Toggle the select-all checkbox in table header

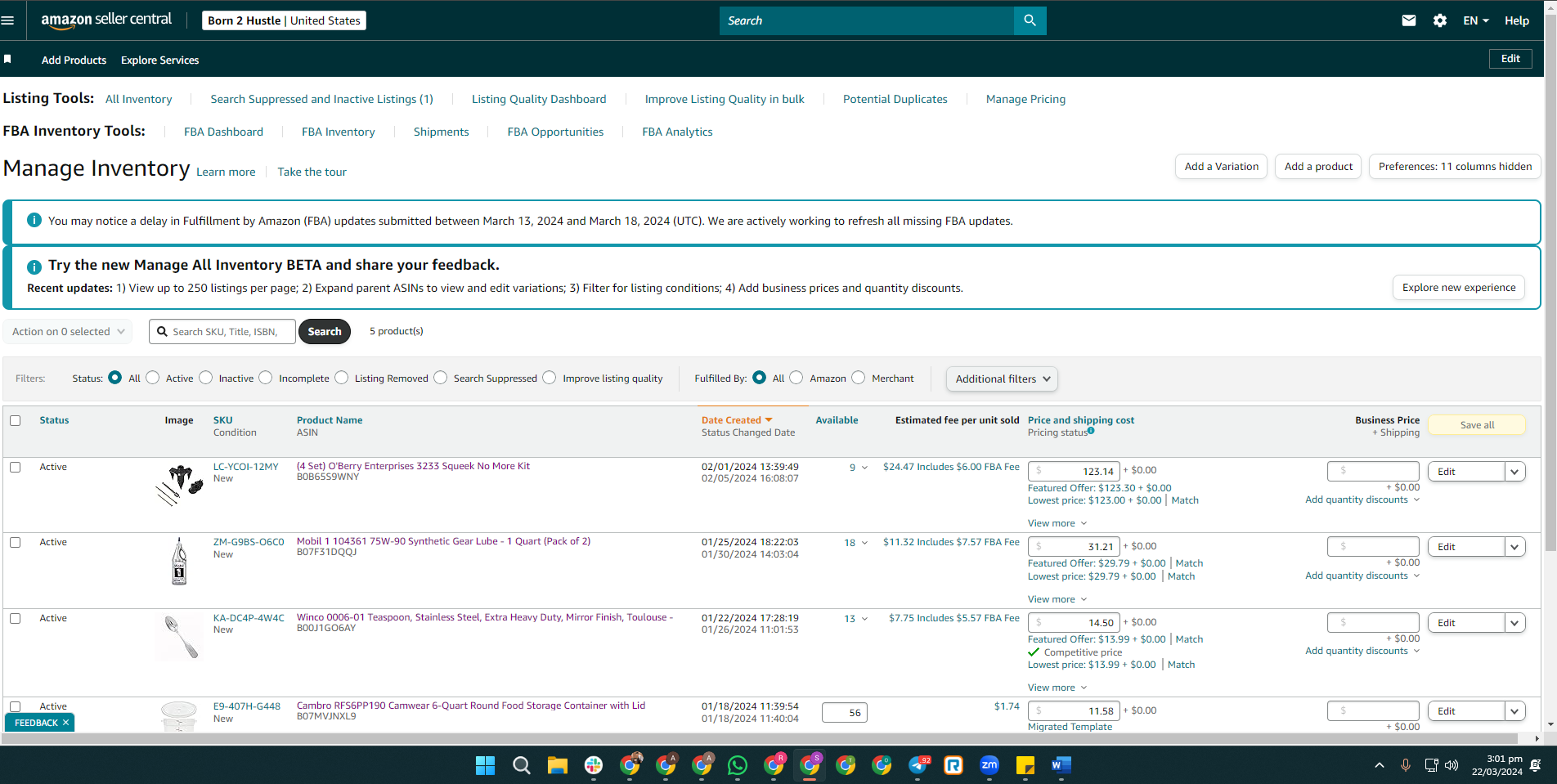(x=15, y=420)
